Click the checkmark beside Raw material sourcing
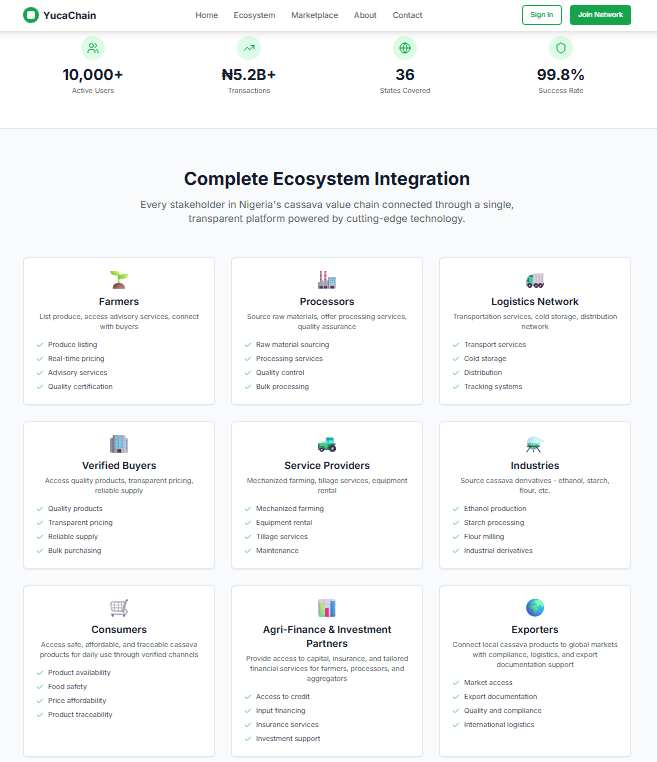 (248, 345)
